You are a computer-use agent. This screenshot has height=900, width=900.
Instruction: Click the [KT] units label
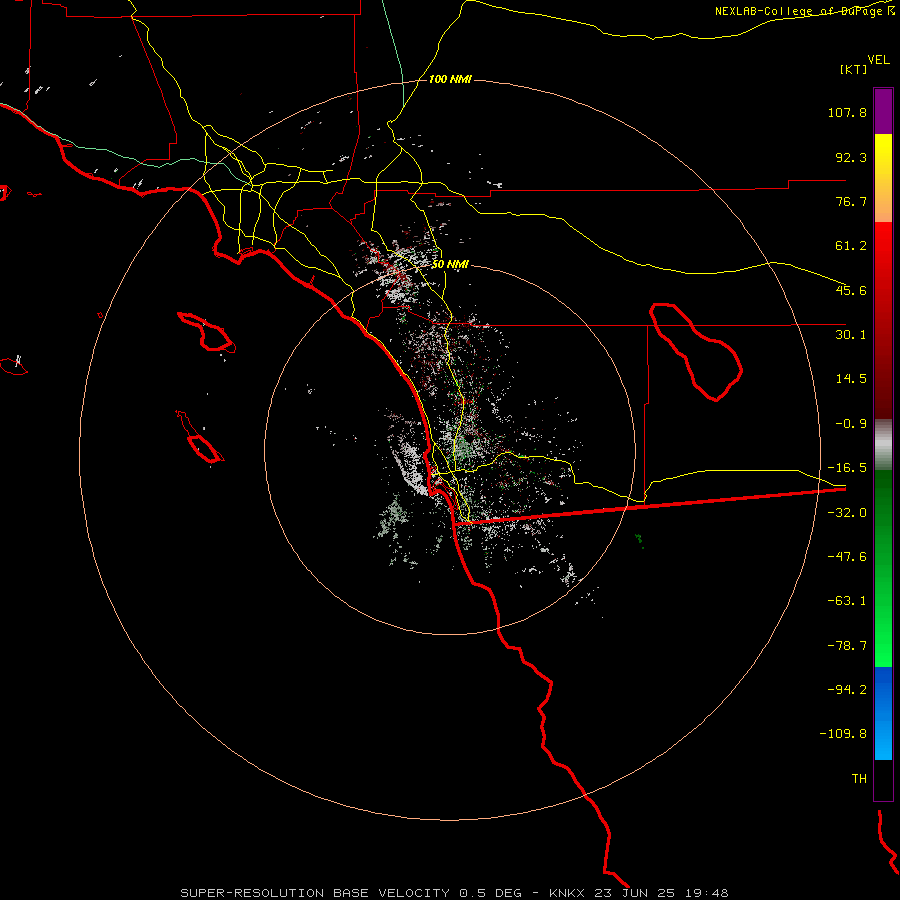click(x=854, y=69)
